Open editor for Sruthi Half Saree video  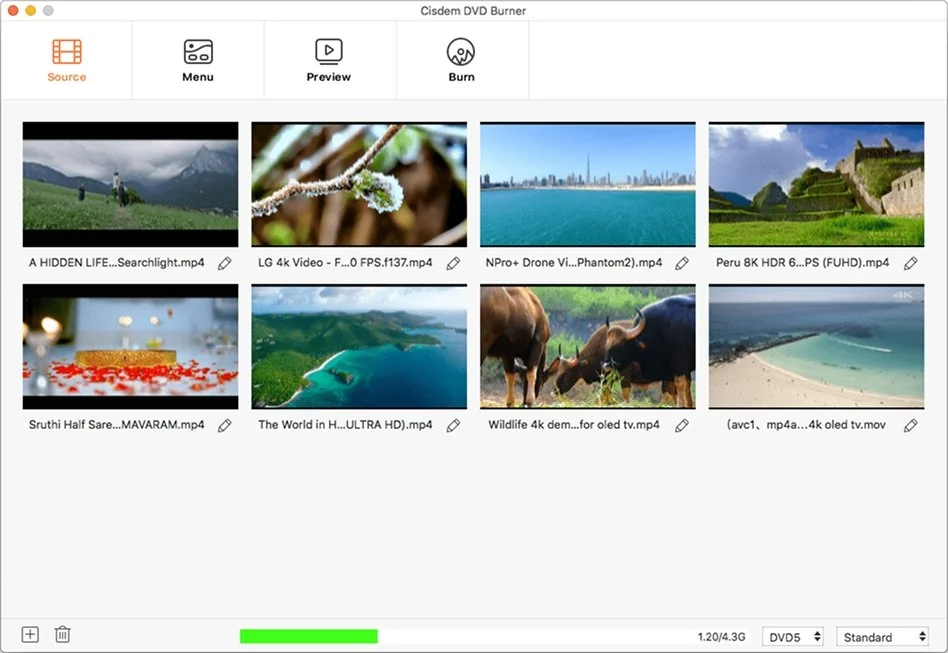225,425
